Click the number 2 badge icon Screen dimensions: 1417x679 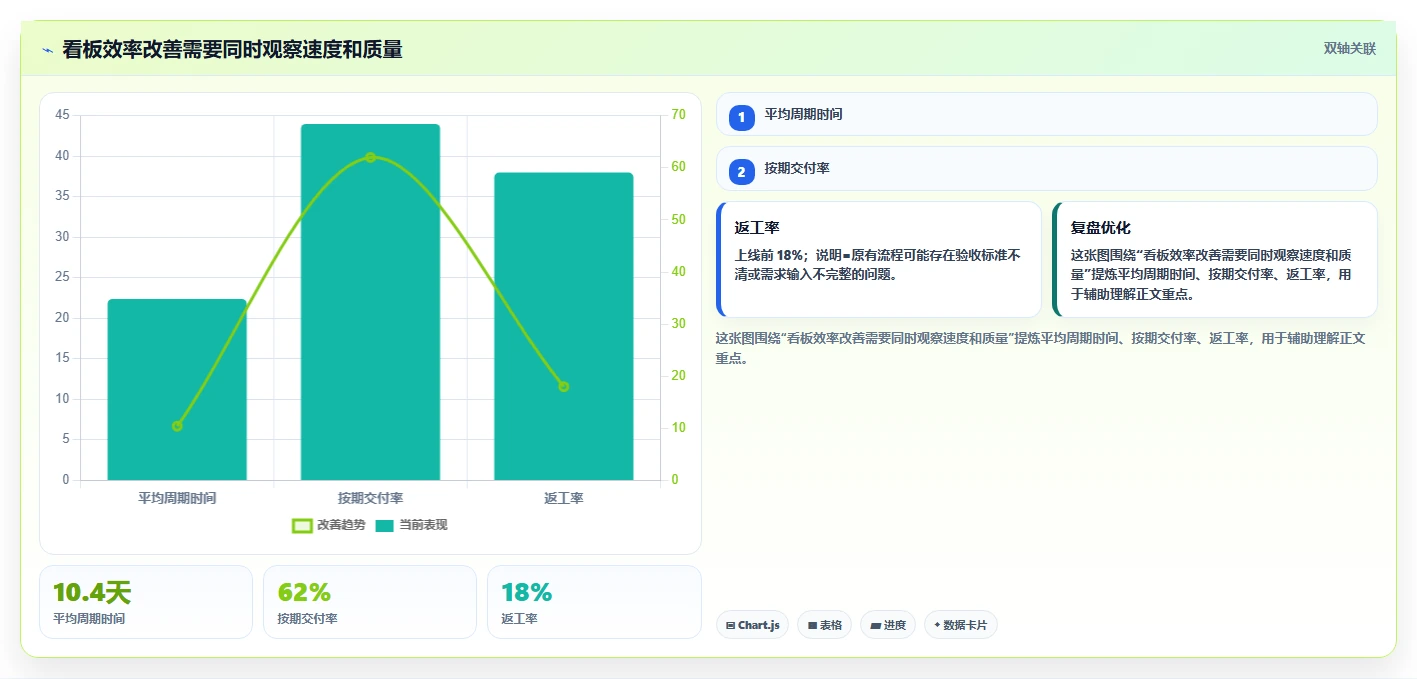tap(742, 172)
